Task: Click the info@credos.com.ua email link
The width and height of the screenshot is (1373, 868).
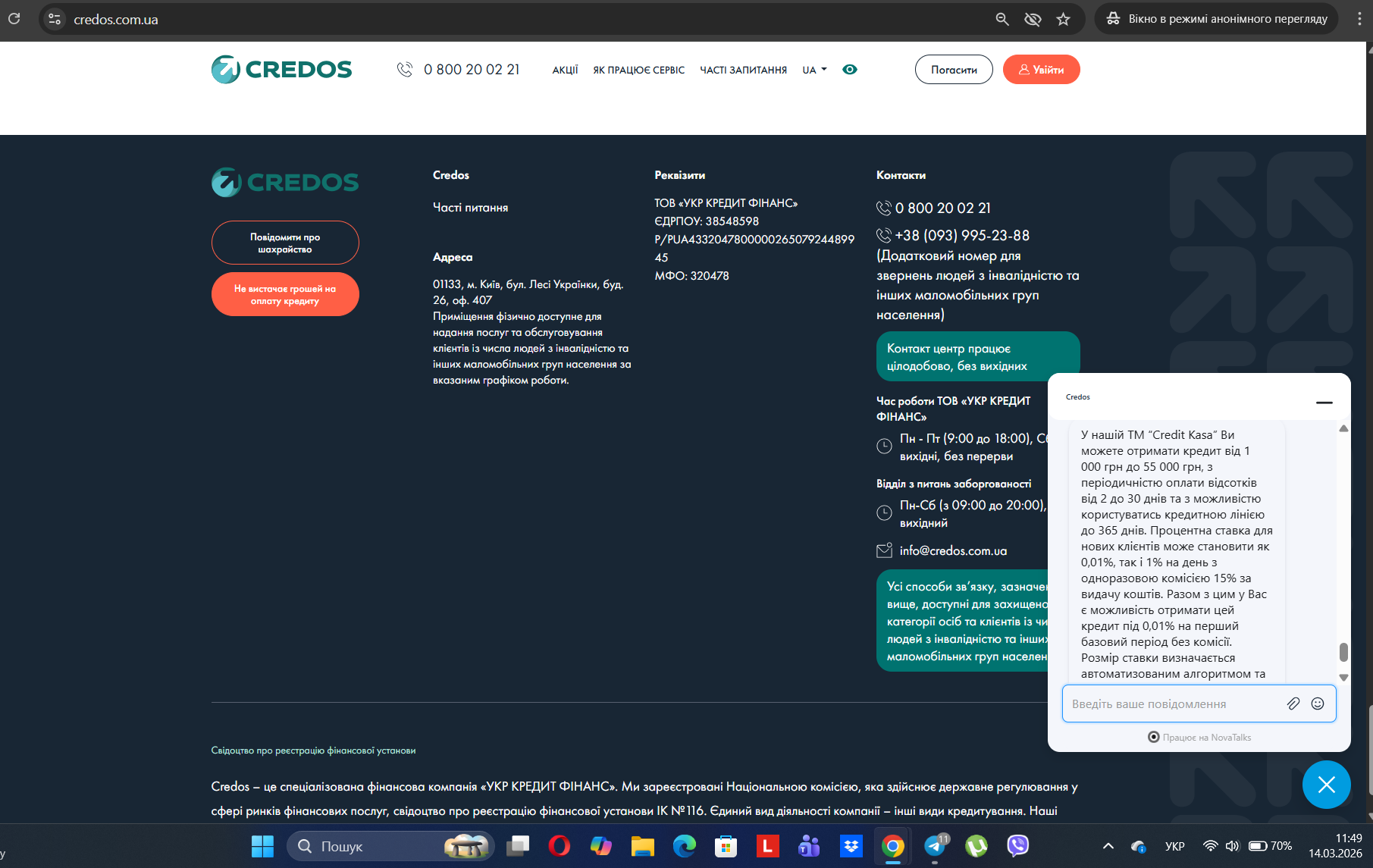Action: (953, 551)
